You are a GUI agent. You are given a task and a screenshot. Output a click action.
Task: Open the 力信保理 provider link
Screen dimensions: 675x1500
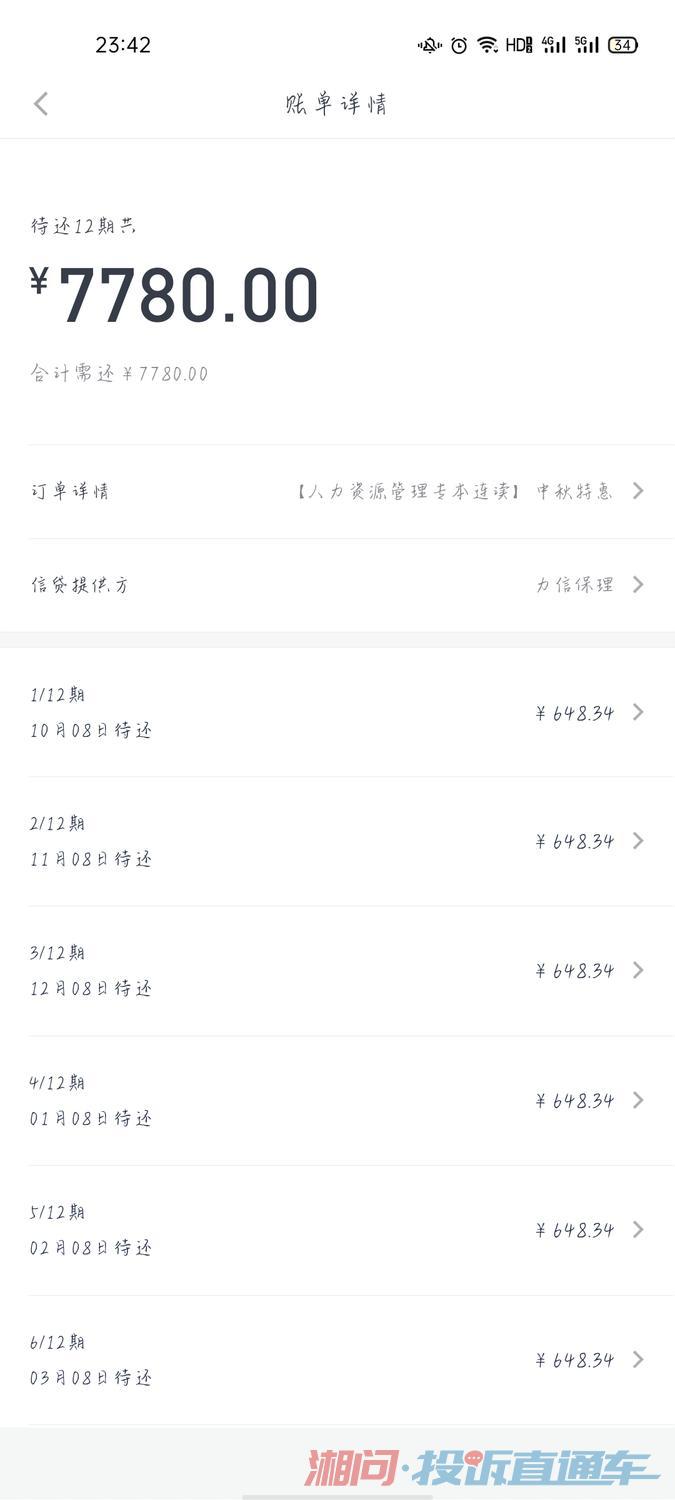tap(574, 584)
